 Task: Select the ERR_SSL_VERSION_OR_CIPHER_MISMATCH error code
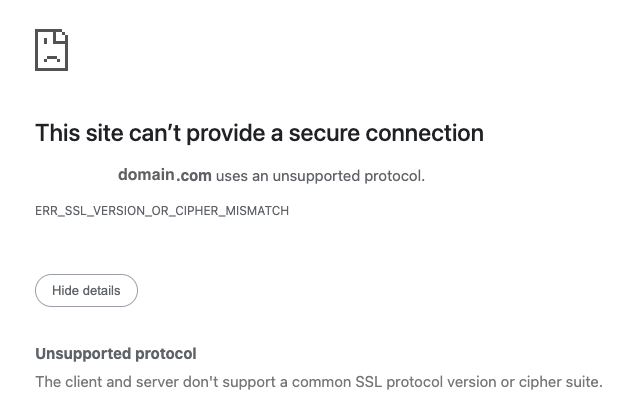162,211
